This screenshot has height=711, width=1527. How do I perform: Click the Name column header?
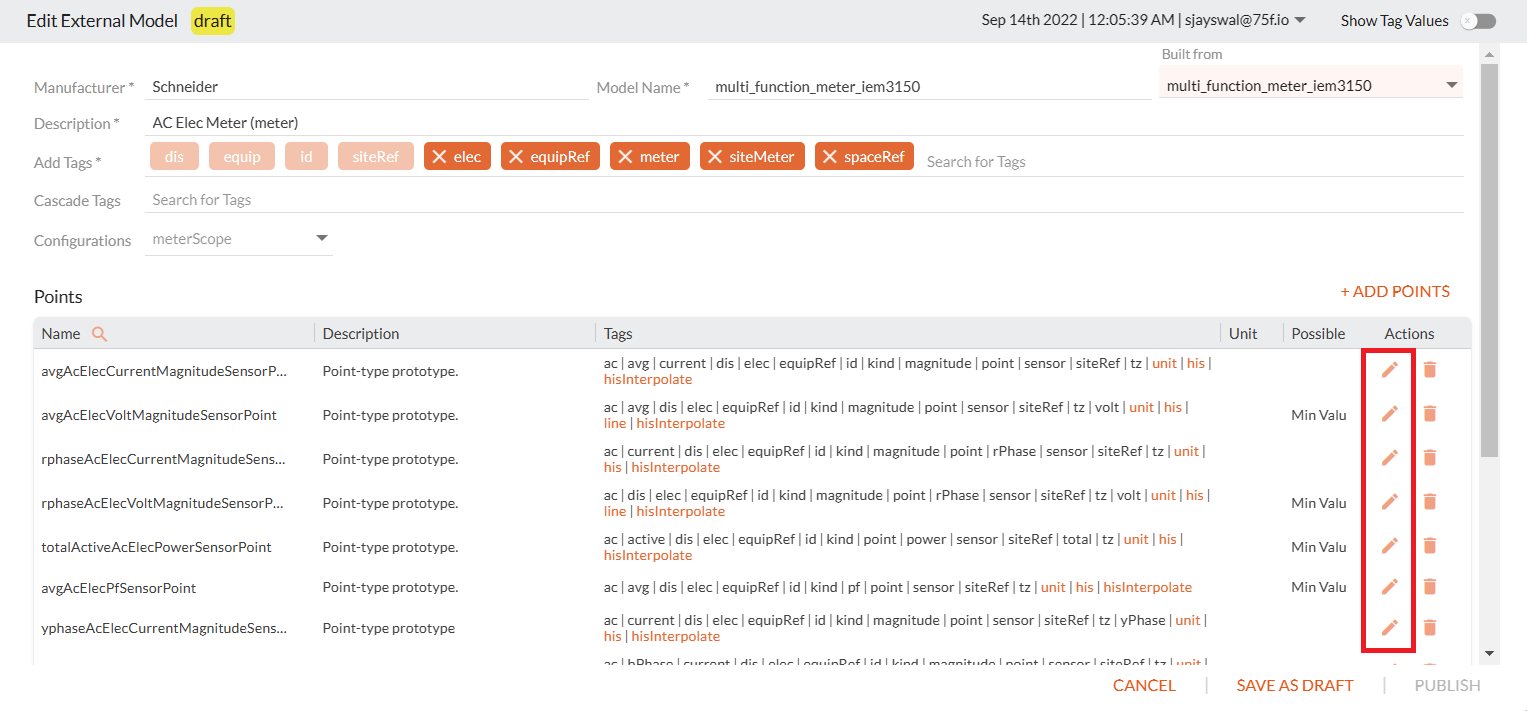tap(61, 334)
